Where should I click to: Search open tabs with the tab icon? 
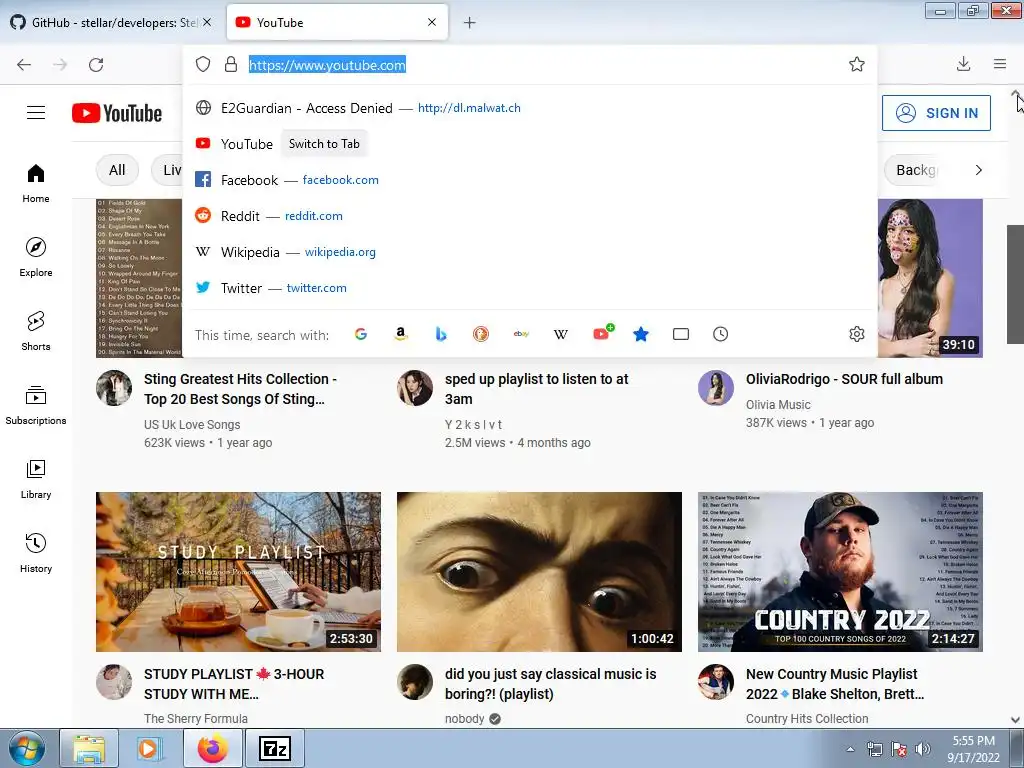tap(681, 334)
